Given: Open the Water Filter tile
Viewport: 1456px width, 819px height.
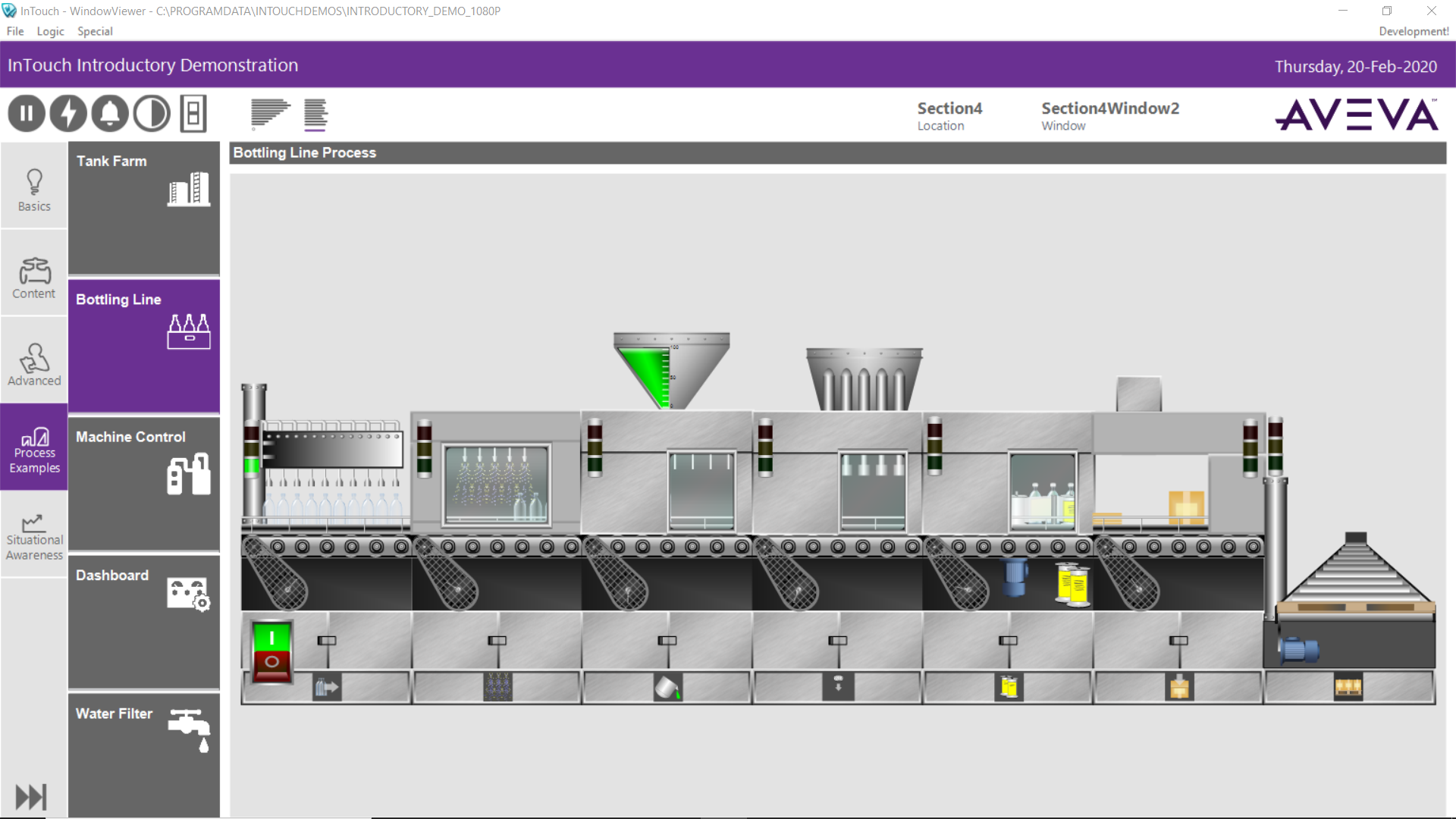Looking at the screenshot, I should click(x=144, y=755).
